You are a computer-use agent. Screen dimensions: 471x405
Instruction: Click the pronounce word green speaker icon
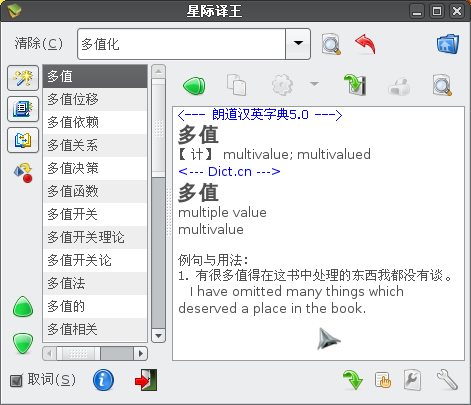click(194, 85)
